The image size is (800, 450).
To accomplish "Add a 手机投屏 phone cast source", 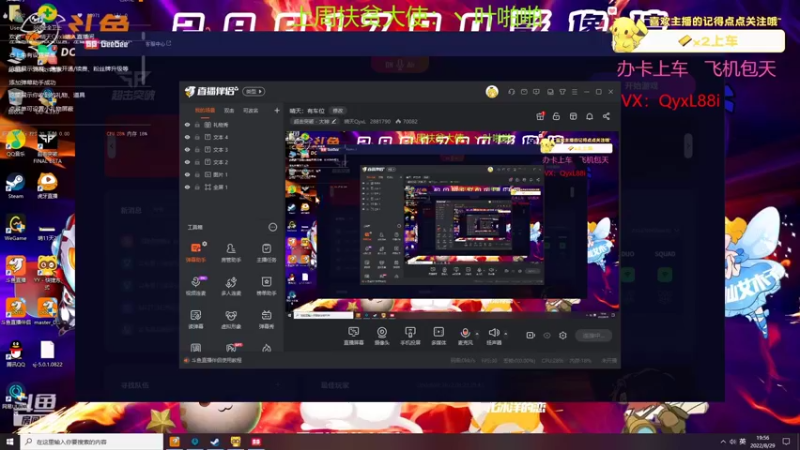I will [410, 336].
